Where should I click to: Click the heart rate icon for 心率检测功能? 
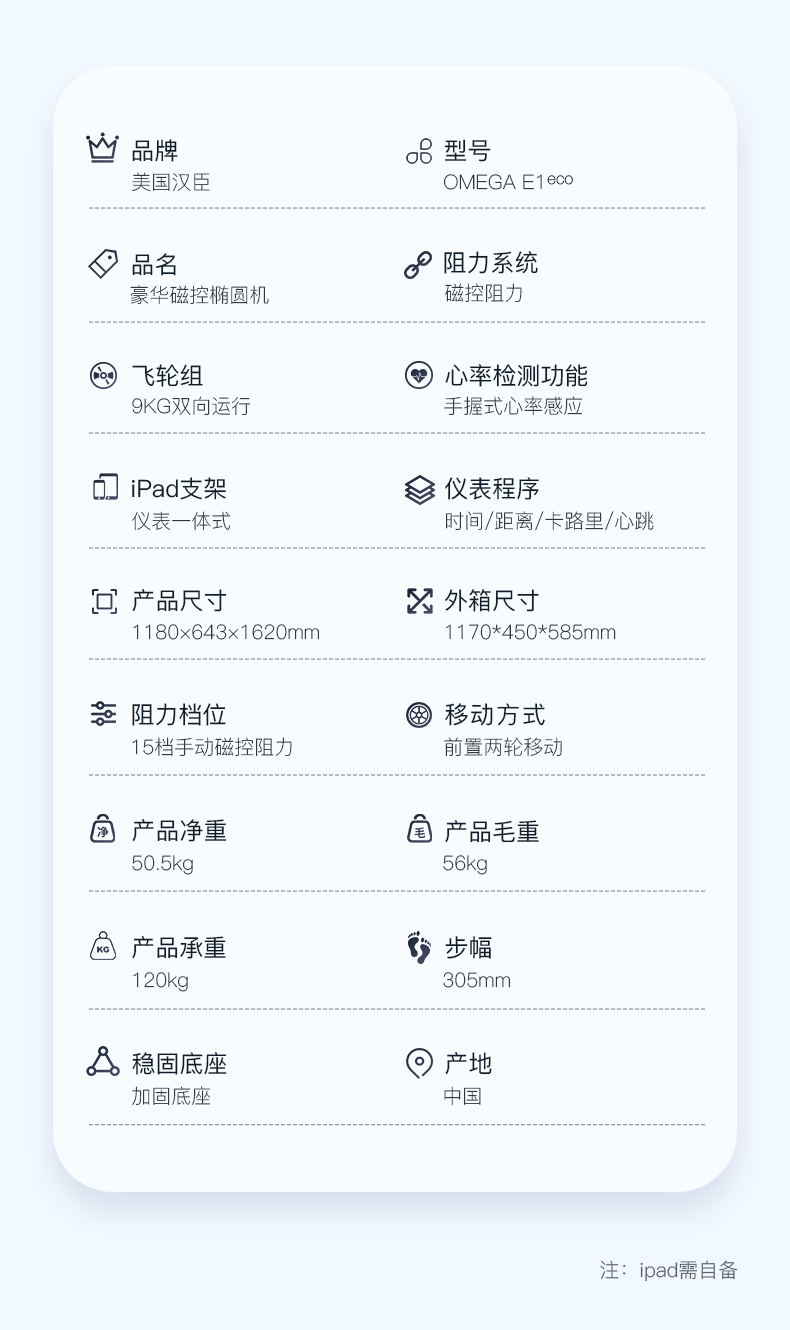419,376
